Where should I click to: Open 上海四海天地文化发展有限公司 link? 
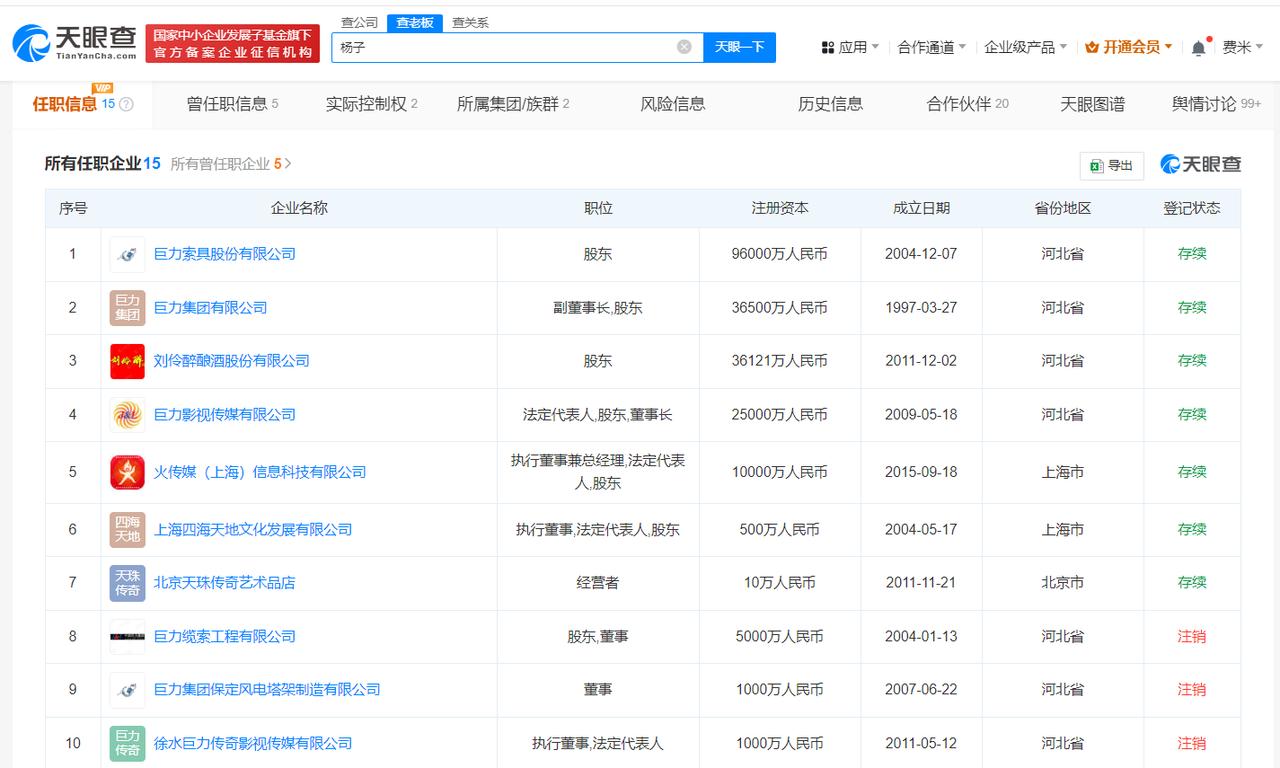[x=253, y=529]
